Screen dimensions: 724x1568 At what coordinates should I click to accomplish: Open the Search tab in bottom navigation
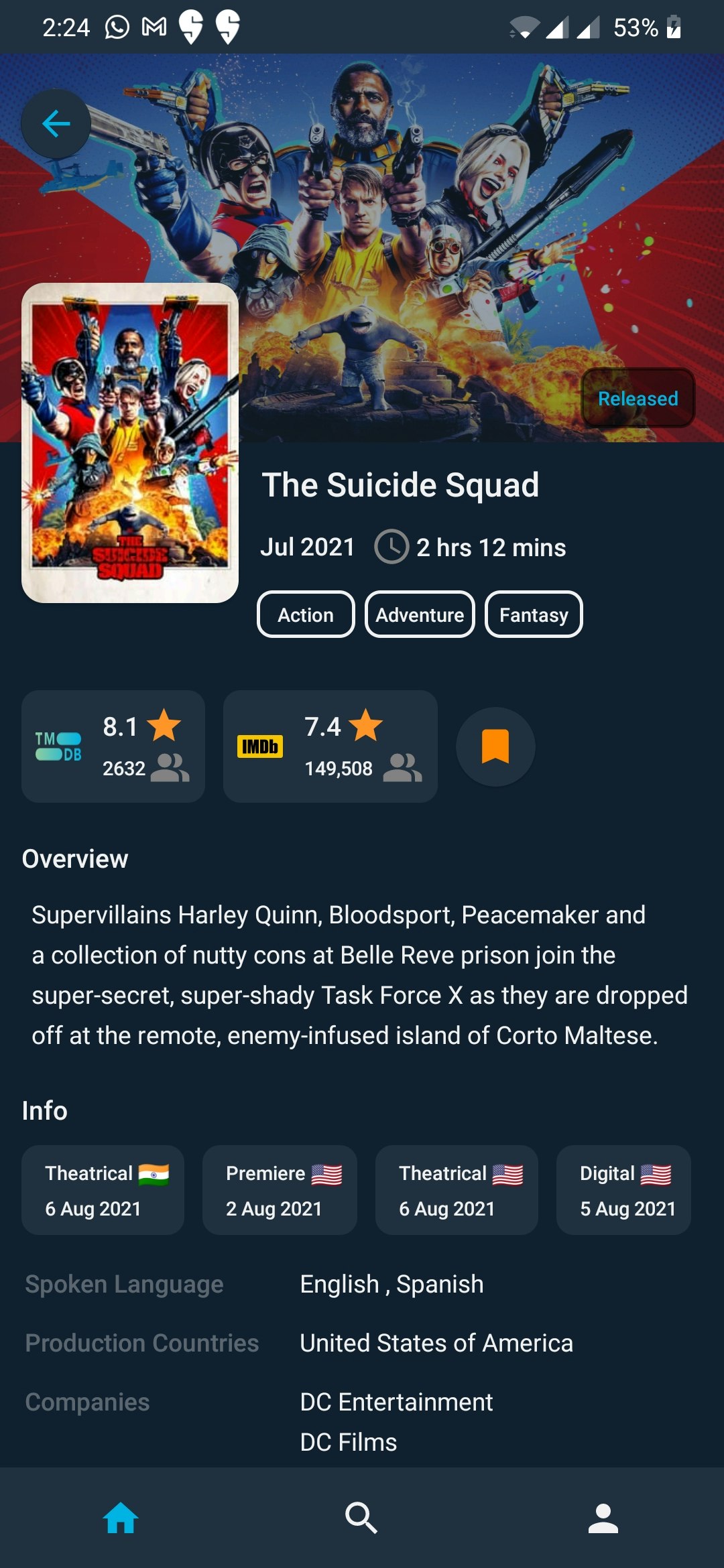(x=361, y=1518)
